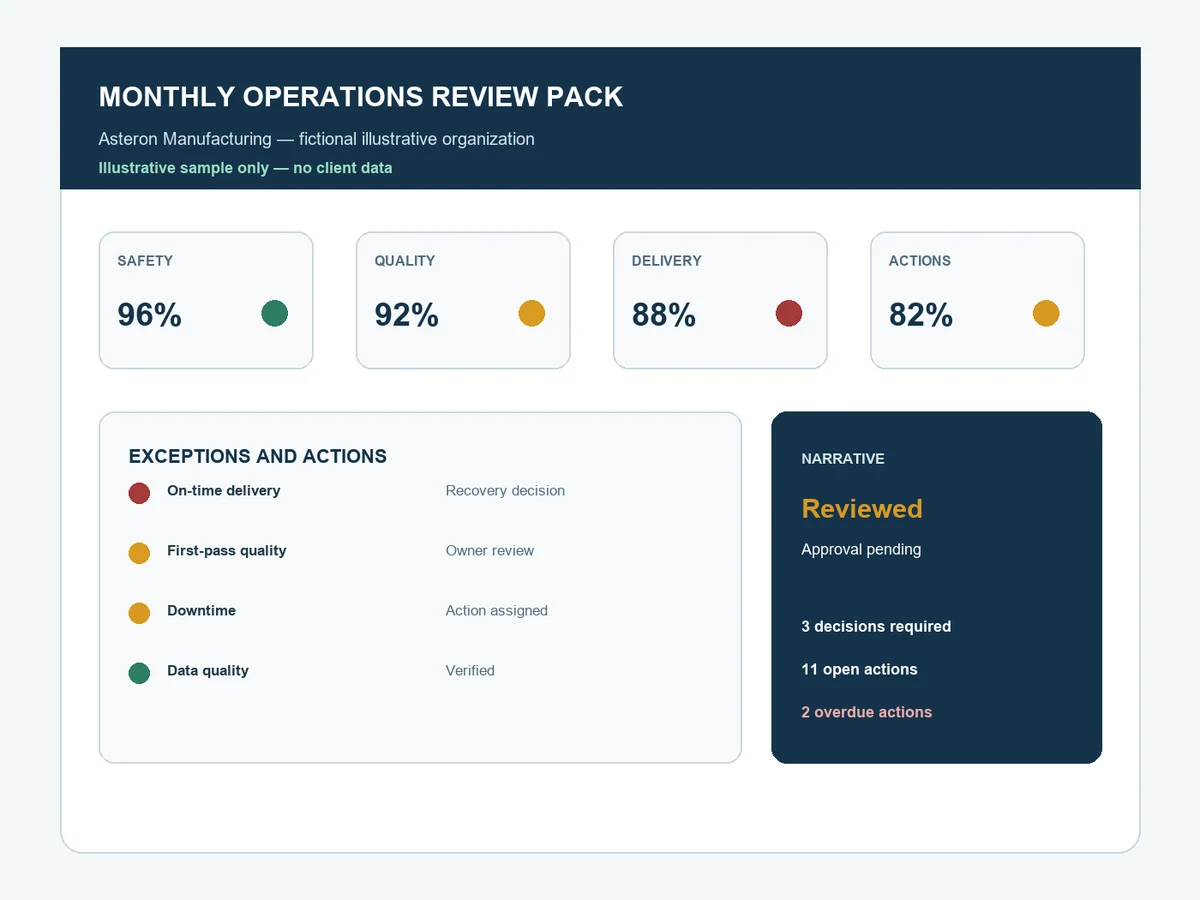Click the amber dot beside First-pass quality

pyautogui.click(x=139, y=553)
